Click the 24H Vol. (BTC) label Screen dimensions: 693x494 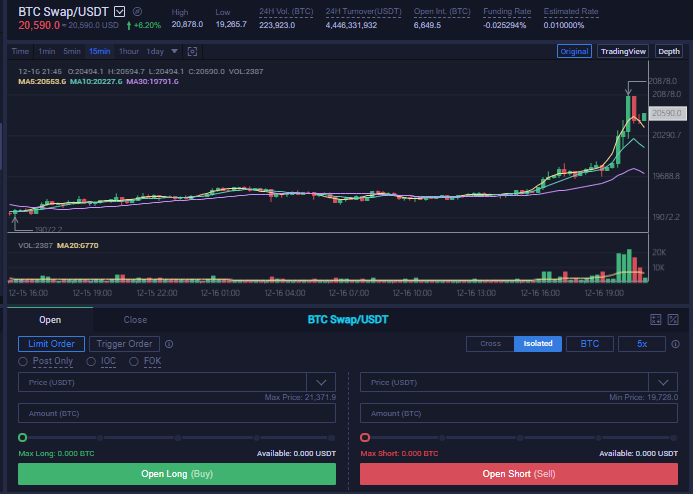tap(286, 11)
